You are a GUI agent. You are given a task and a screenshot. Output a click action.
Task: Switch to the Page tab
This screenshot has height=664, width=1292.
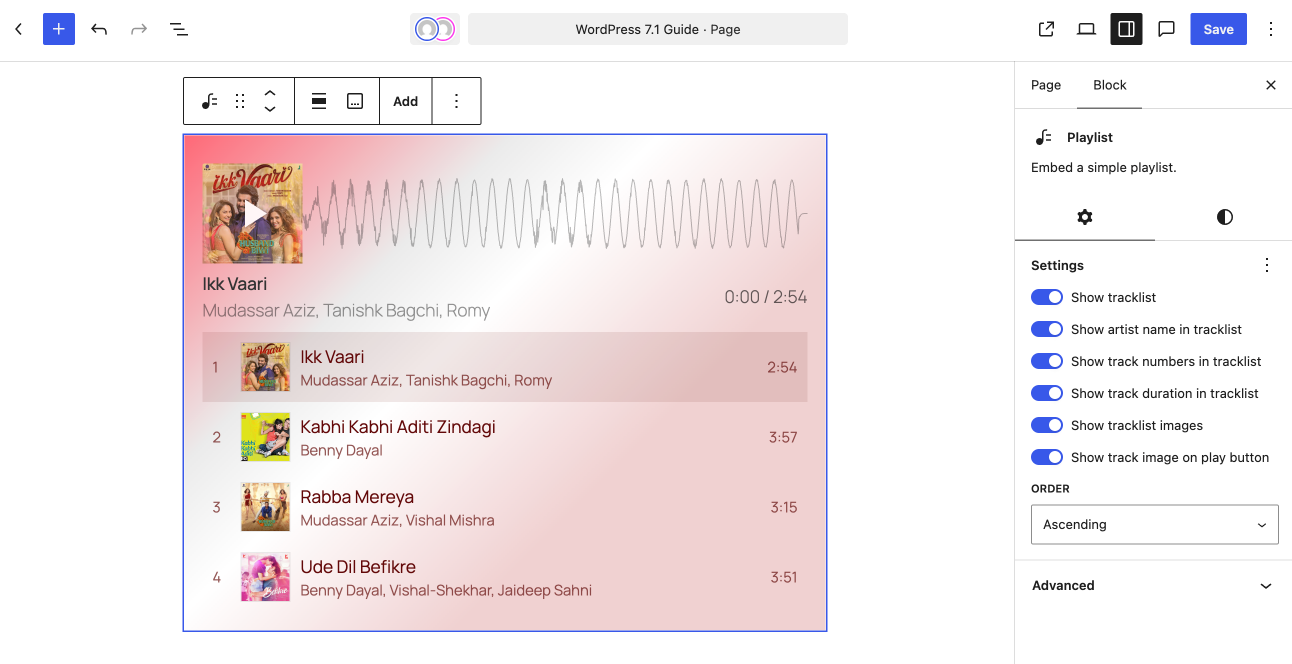pyautogui.click(x=1046, y=85)
